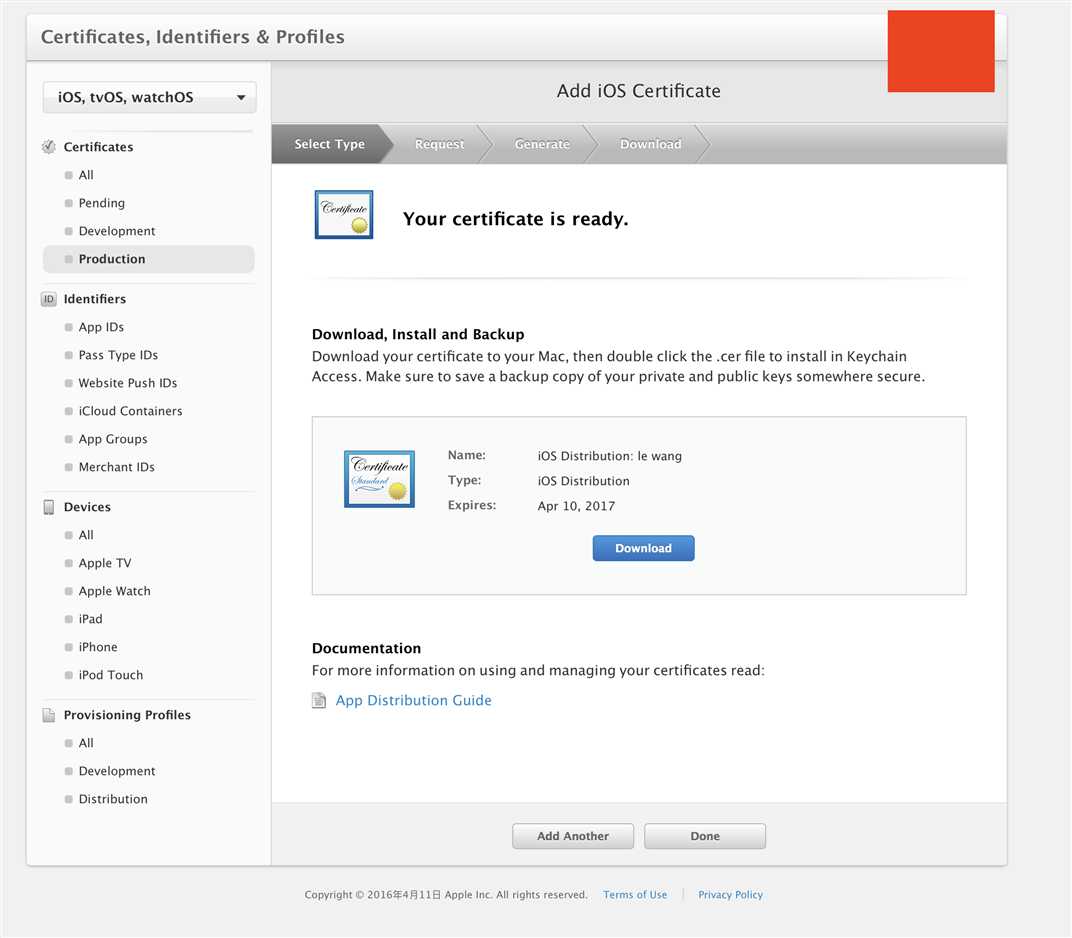Screen dimensions: 1072x938
Task: Go to the Download step in progress bar
Action: coord(651,144)
